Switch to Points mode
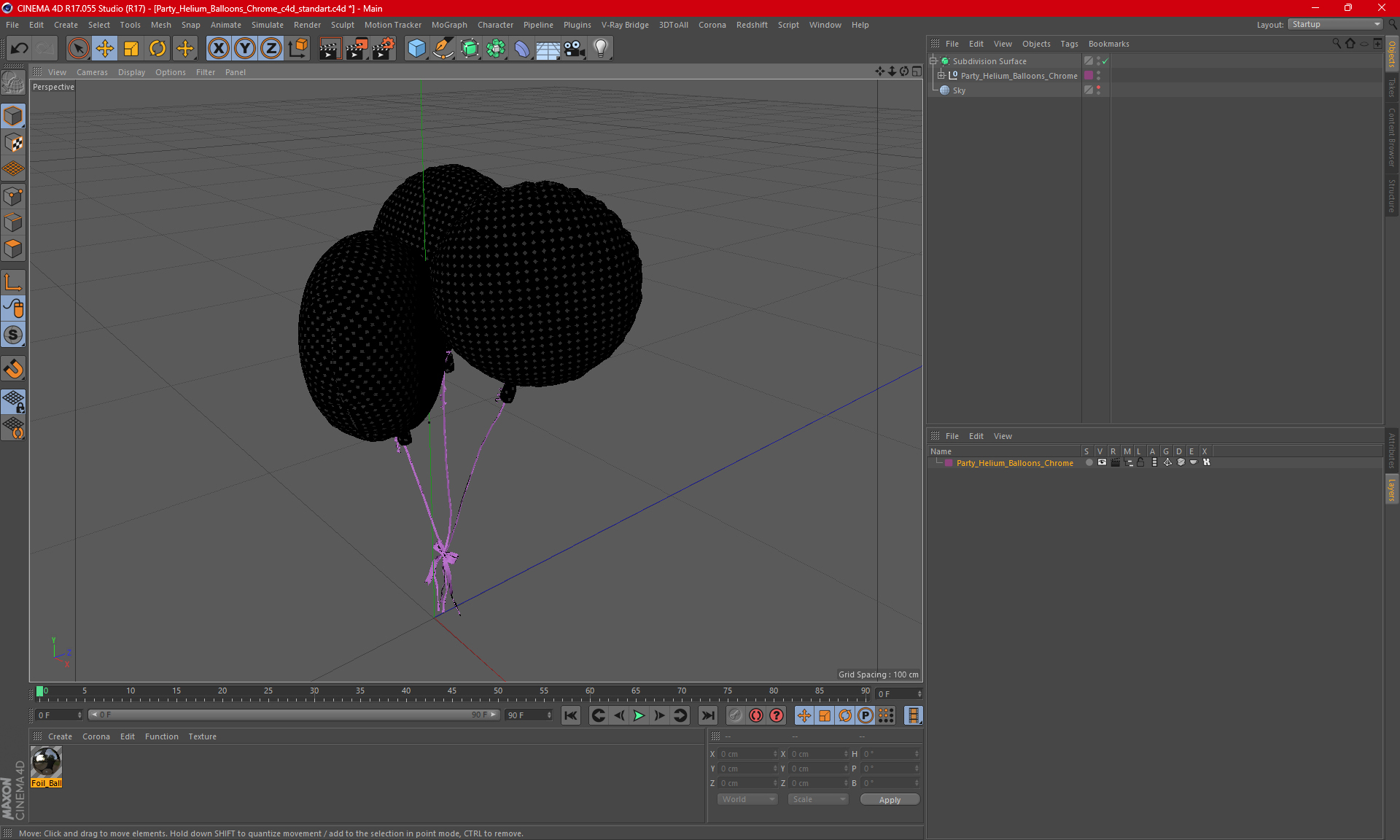 tap(13, 196)
